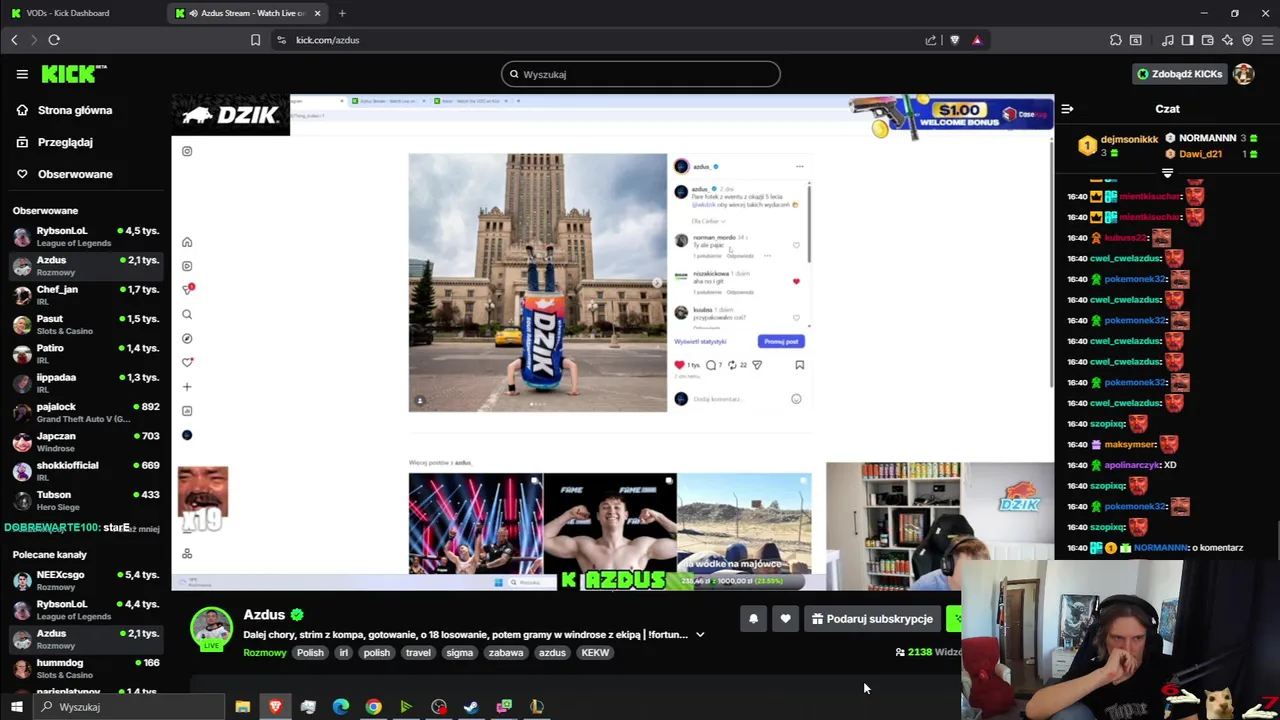1280x720 pixels.
Task: Toggle follow heart for Azdus
Action: 785,619
